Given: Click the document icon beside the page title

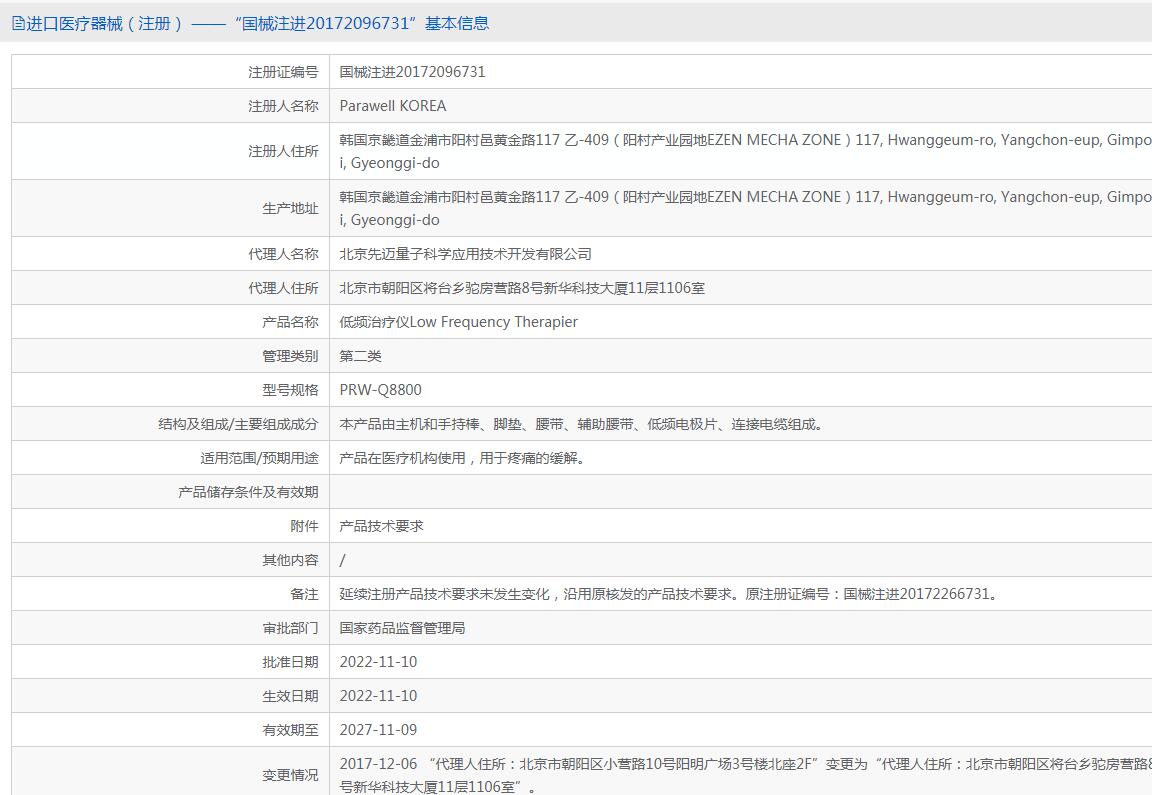Looking at the screenshot, I should 18,24.
